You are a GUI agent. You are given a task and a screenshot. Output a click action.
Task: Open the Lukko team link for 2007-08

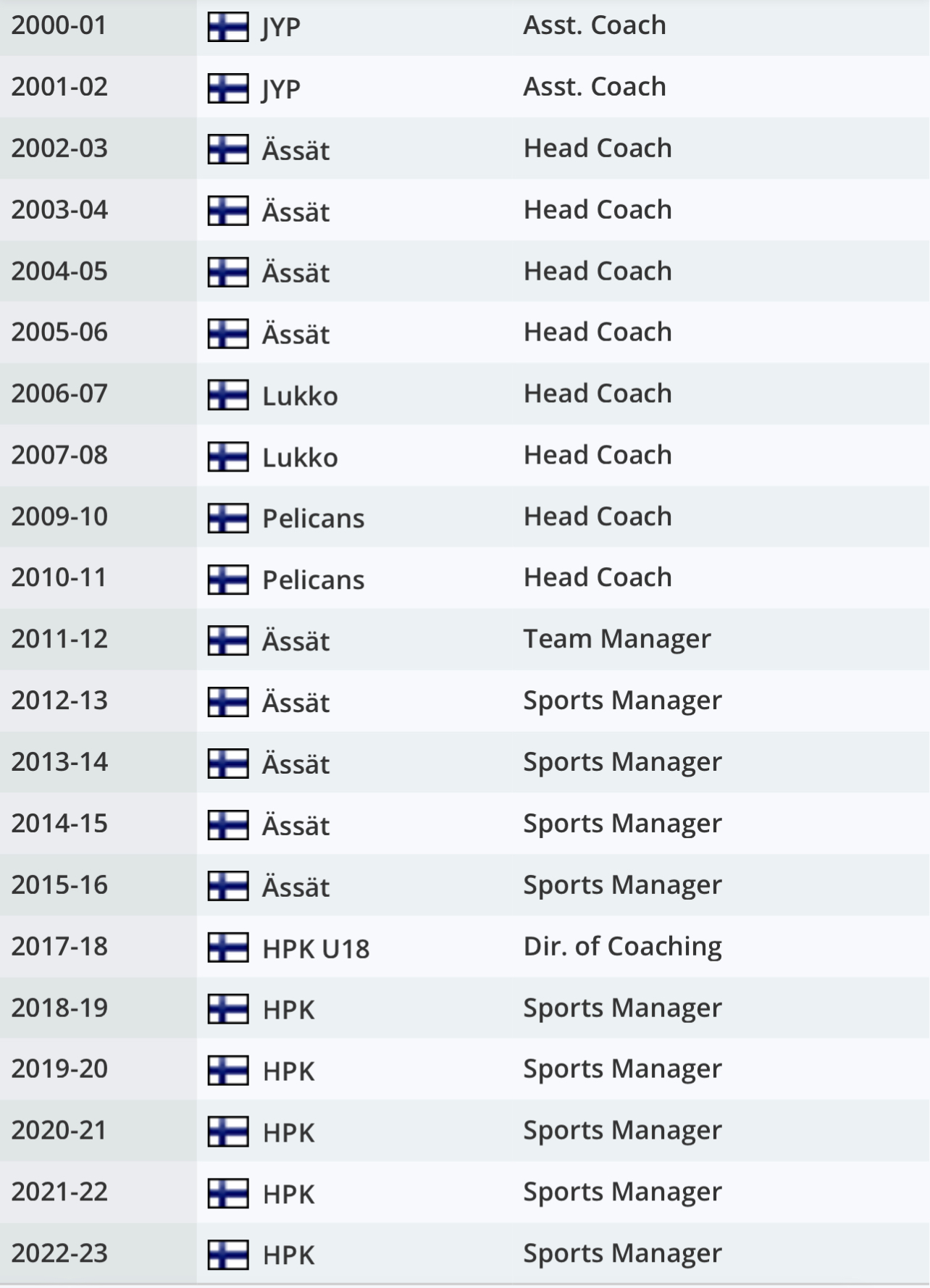tap(300, 456)
